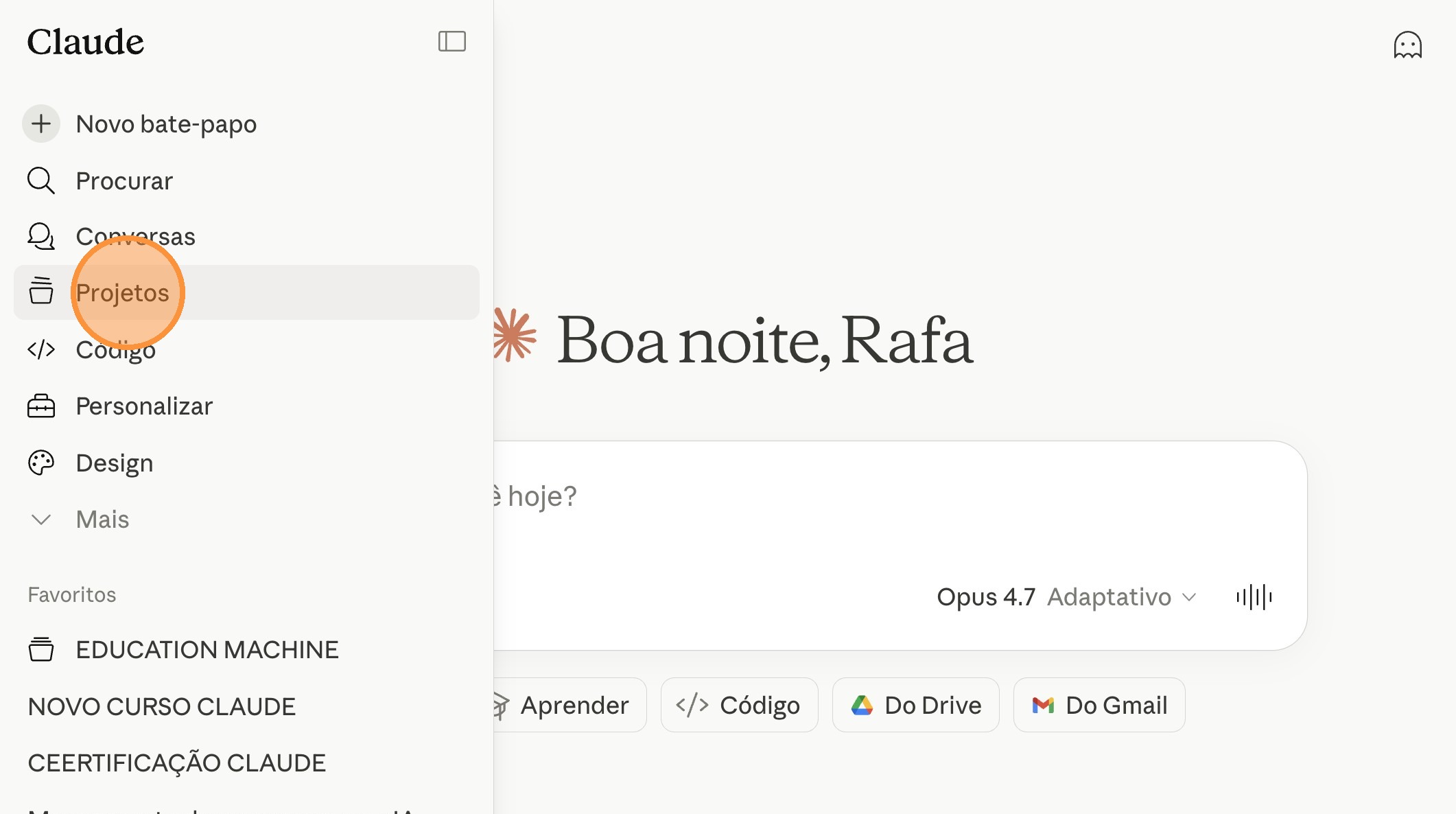Image resolution: width=1456 pixels, height=814 pixels.
Task: Click the Do Drive suggestion chip
Action: (x=916, y=705)
